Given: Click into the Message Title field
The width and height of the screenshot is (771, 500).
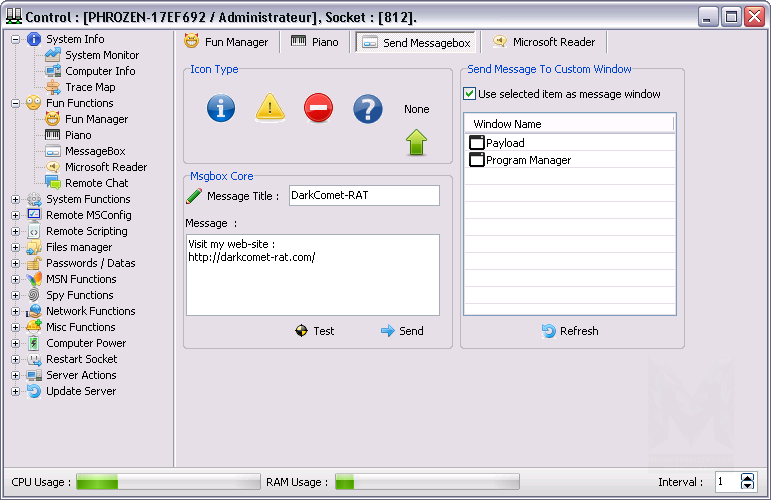Looking at the screenshot, I should click(363, 196).
